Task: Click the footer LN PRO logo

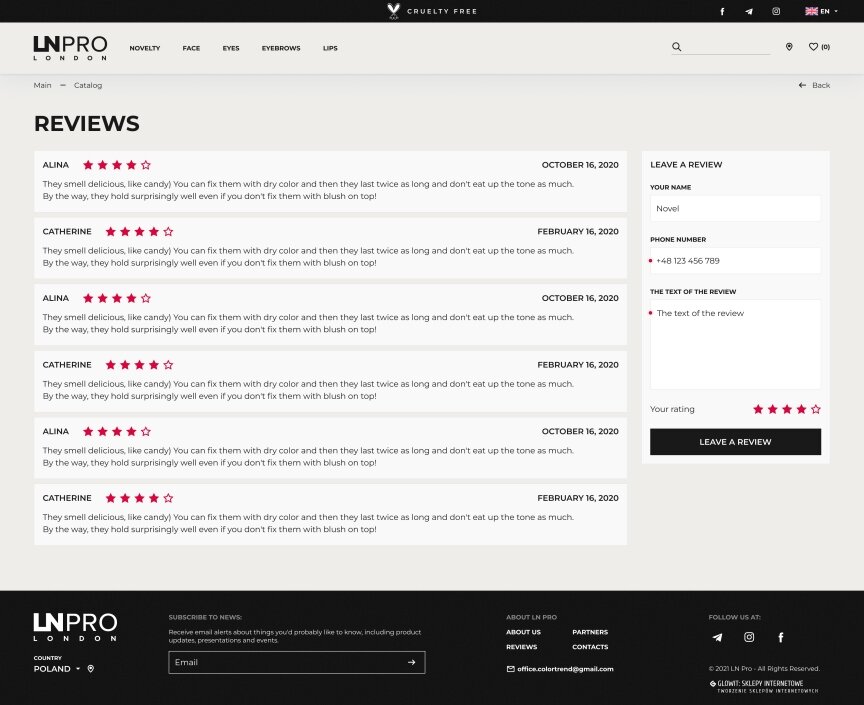Action: tap(75, 627)
